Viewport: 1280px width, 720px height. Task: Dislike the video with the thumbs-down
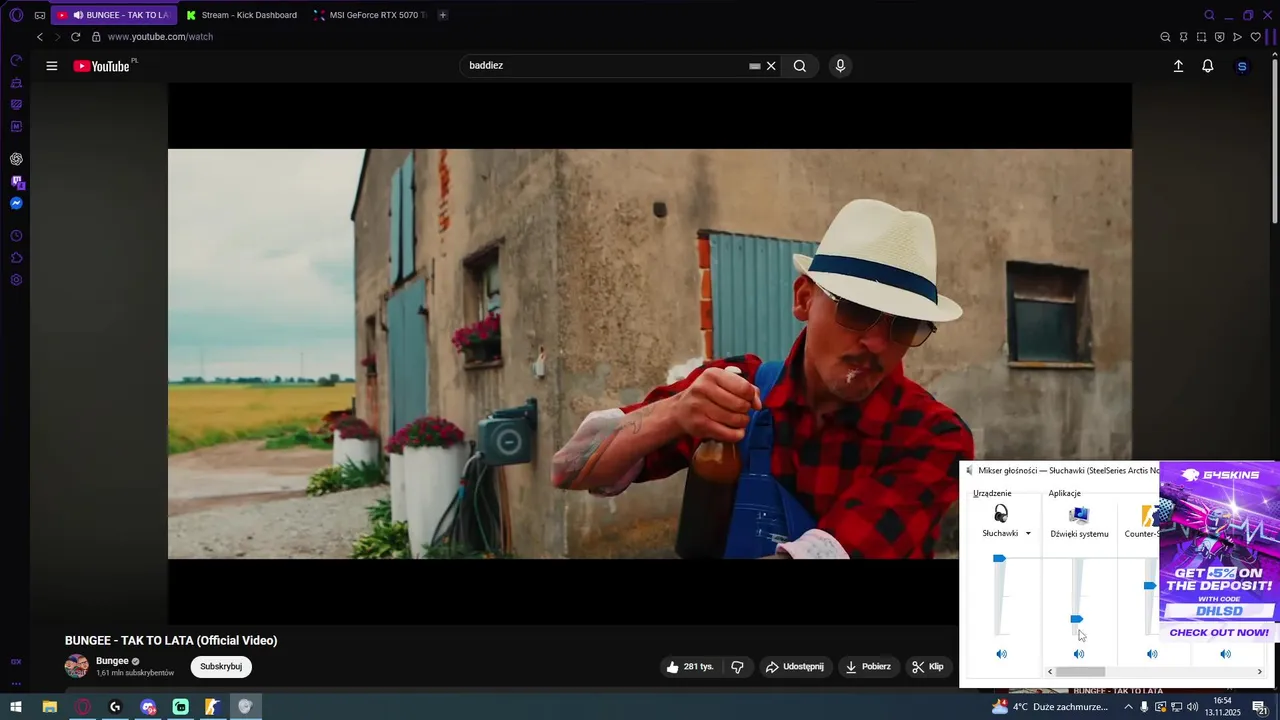pyautogui.click(x=737, y=667)
